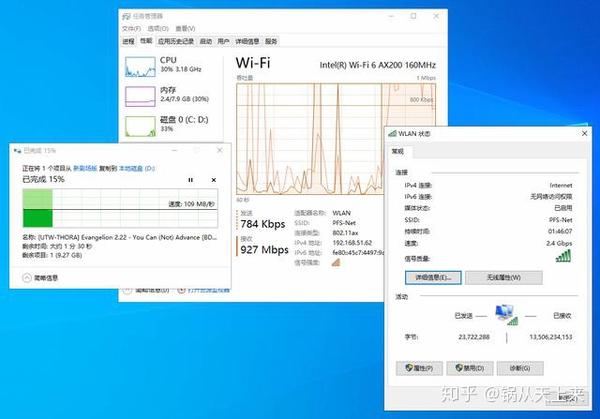Open 详细信息(E)... in WLAN status
Viewport: 600px width, 419px height.
[433, 277]
